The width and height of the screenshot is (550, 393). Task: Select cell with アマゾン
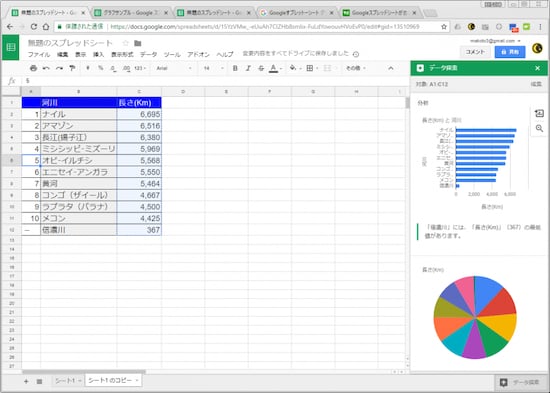tap(79, 126)
